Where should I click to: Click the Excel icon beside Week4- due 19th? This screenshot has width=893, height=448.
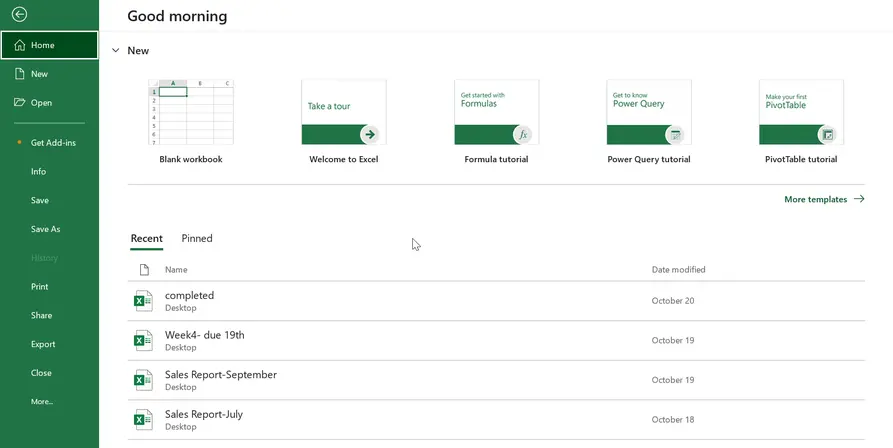click(143, 340)
